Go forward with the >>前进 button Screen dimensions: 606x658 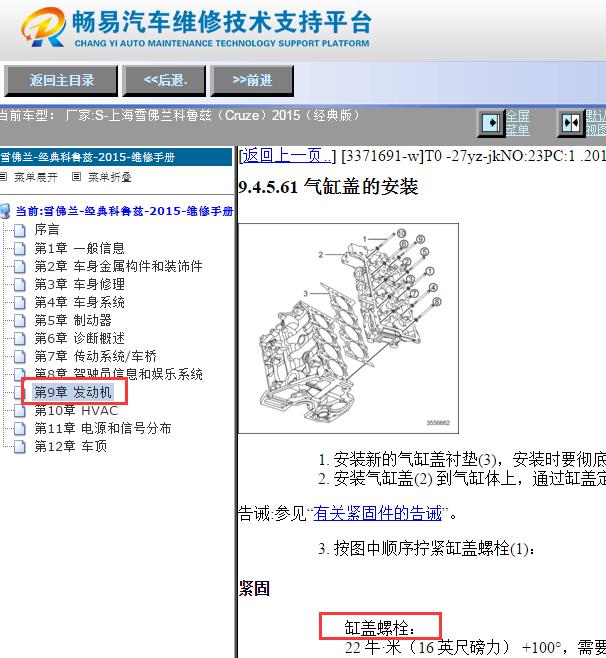252,81
